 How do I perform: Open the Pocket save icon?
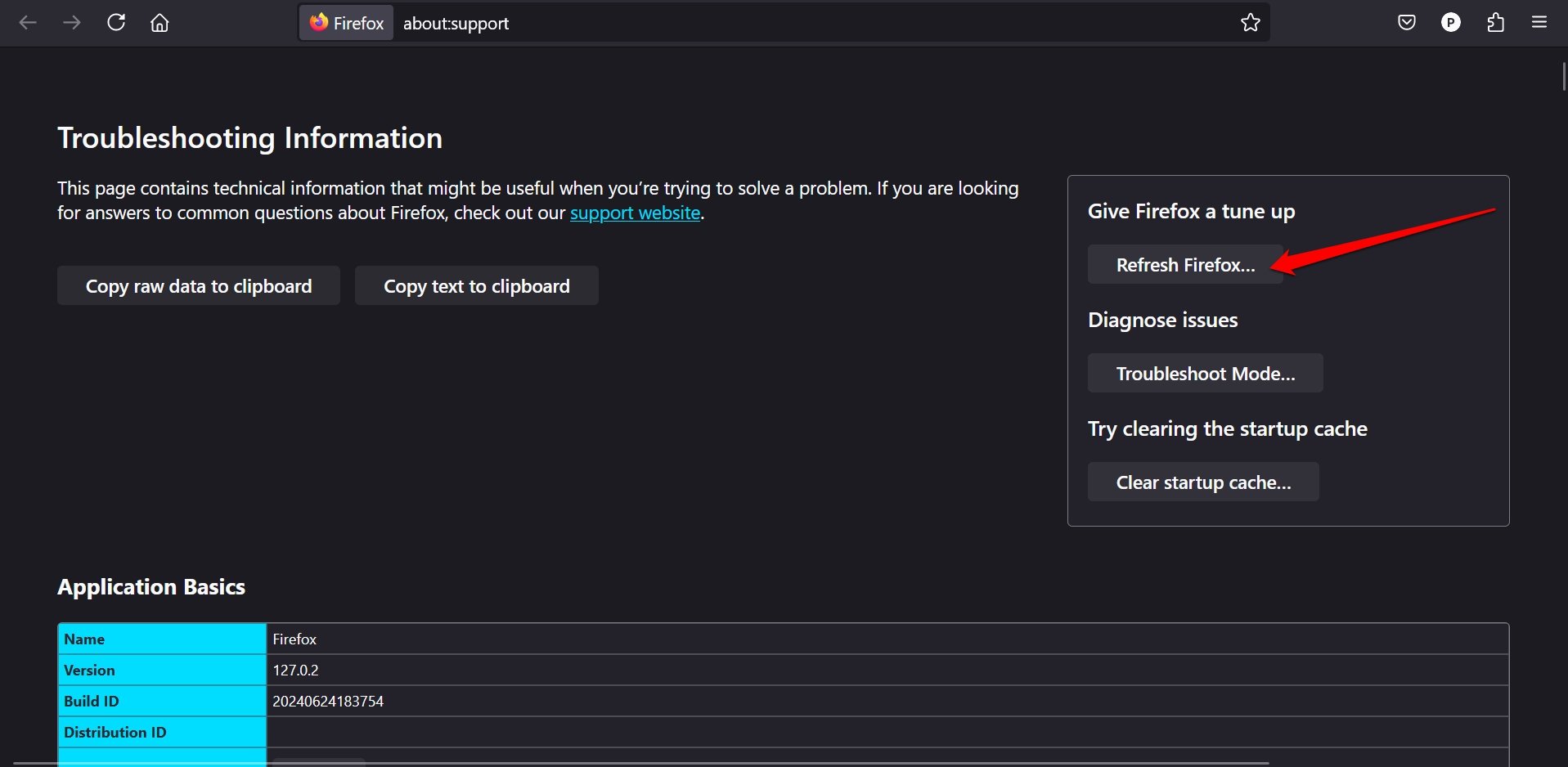(x=1407, y=23)
